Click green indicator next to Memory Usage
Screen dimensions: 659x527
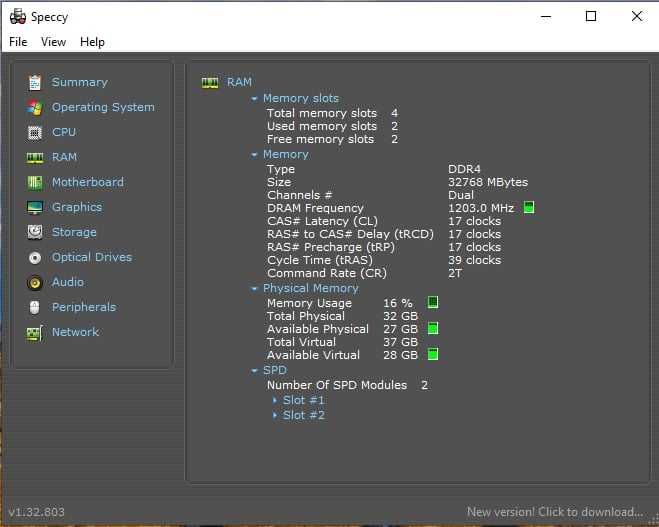(x=433, y=302)
